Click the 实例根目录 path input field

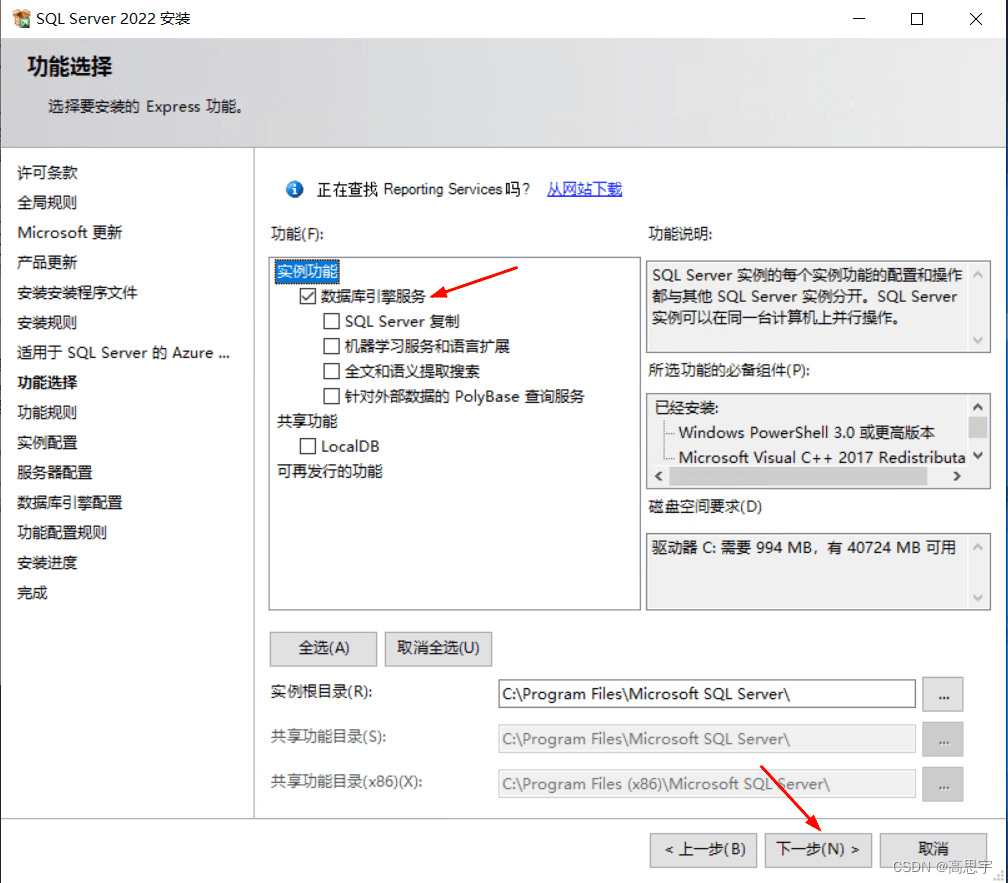(706, 694)
